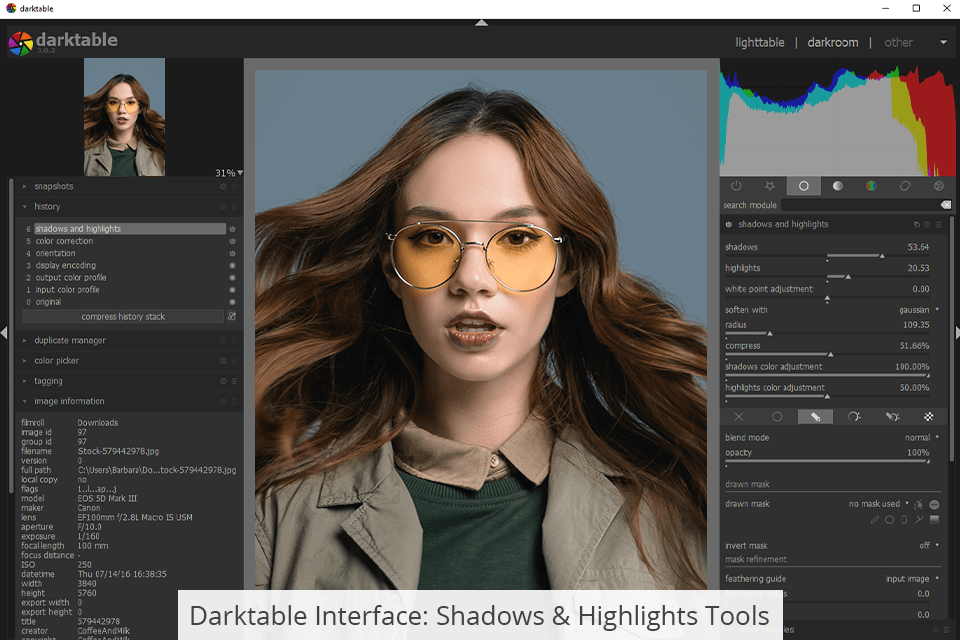Viewport: 960px width, 640px height.
Task: Switch to the other view
Action: 898,42
